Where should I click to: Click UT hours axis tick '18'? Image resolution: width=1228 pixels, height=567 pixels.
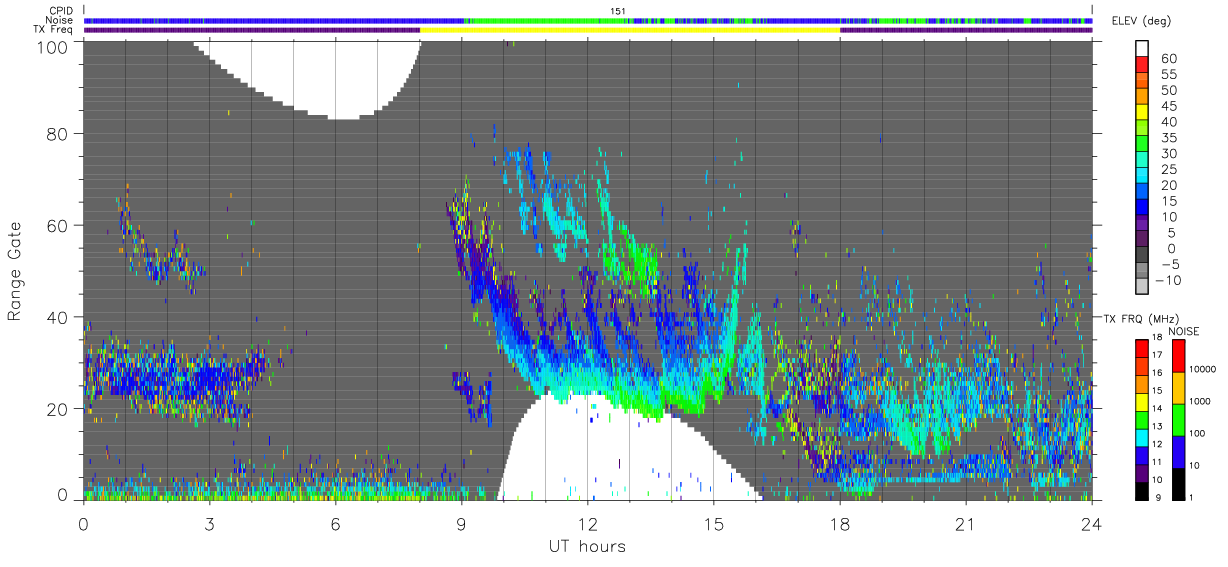(840, 524)
